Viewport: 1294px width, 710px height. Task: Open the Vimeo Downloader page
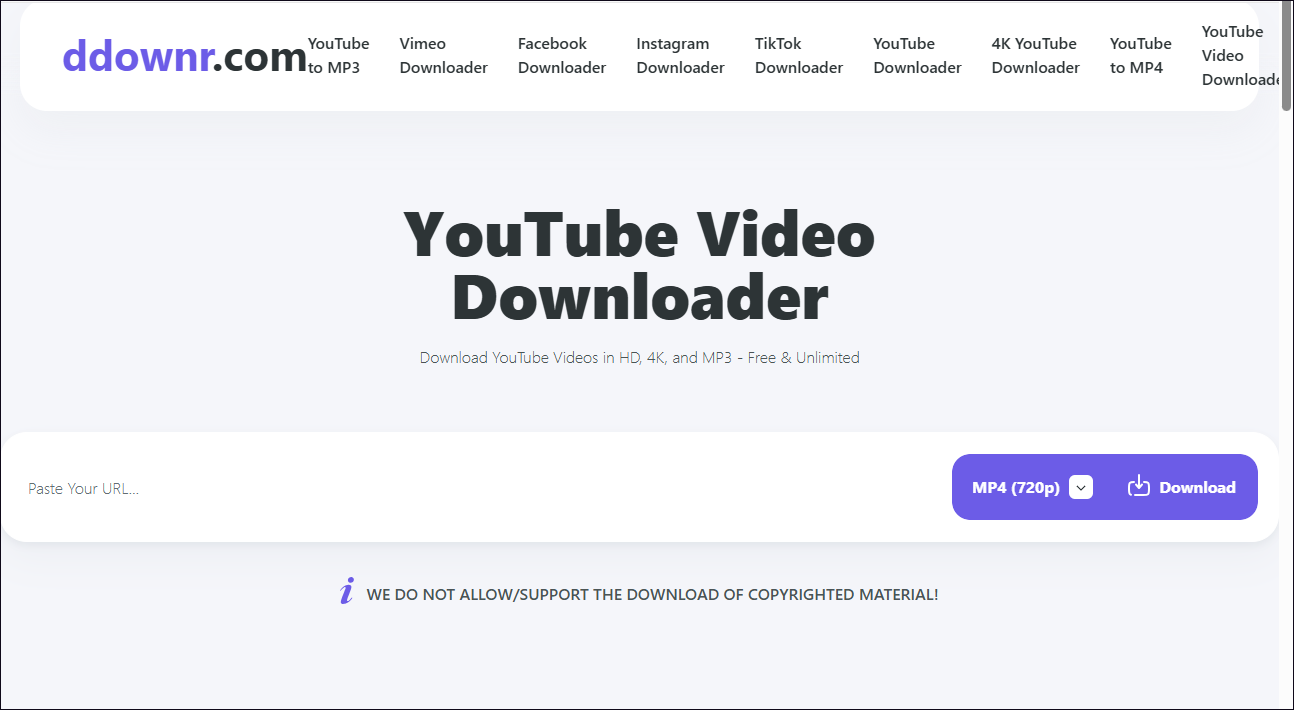(x=442, y=55)
